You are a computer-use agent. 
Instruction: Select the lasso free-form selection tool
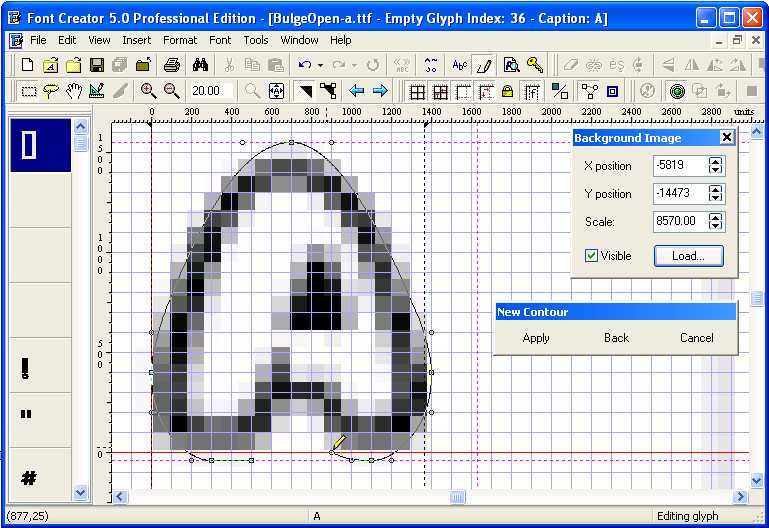point(51,91)
